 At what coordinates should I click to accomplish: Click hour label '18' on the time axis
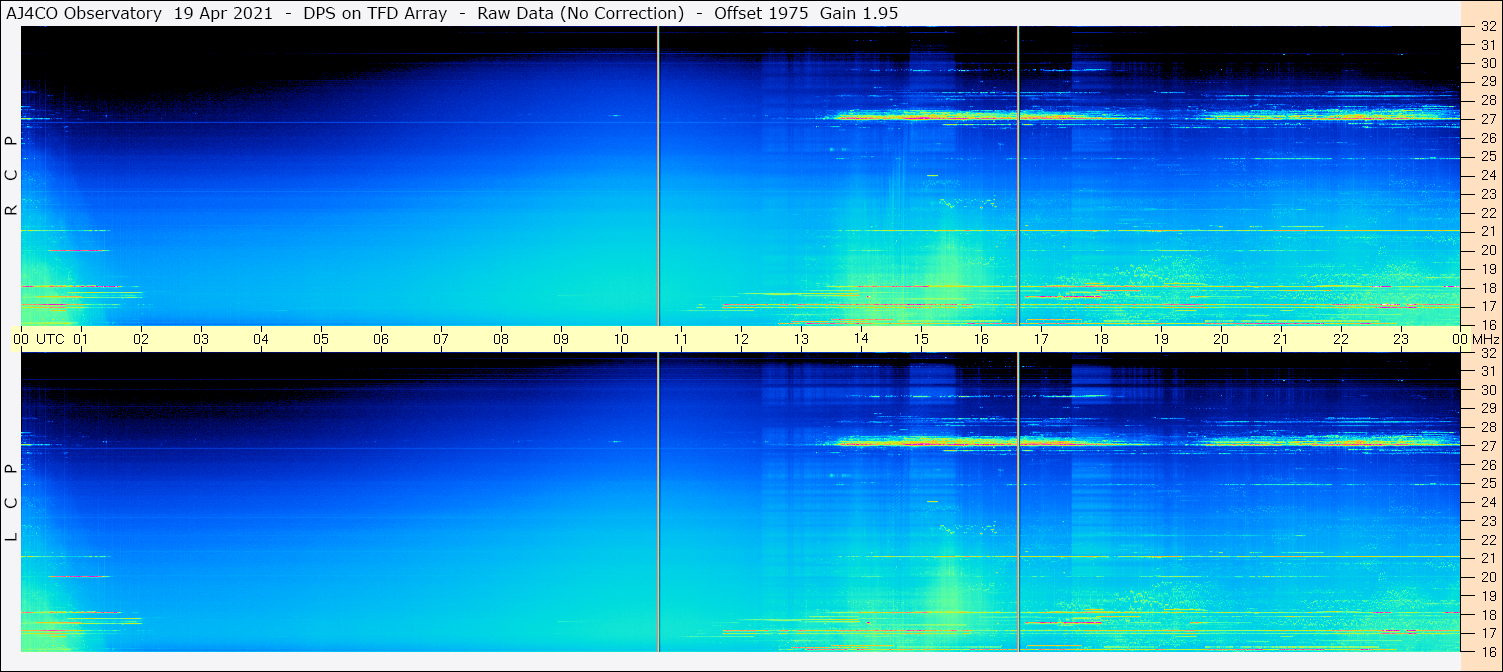coord(1101,339)
